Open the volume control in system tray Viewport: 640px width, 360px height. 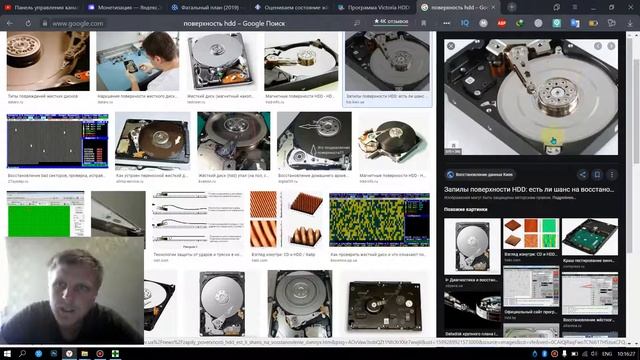click(x=594, y=354)
